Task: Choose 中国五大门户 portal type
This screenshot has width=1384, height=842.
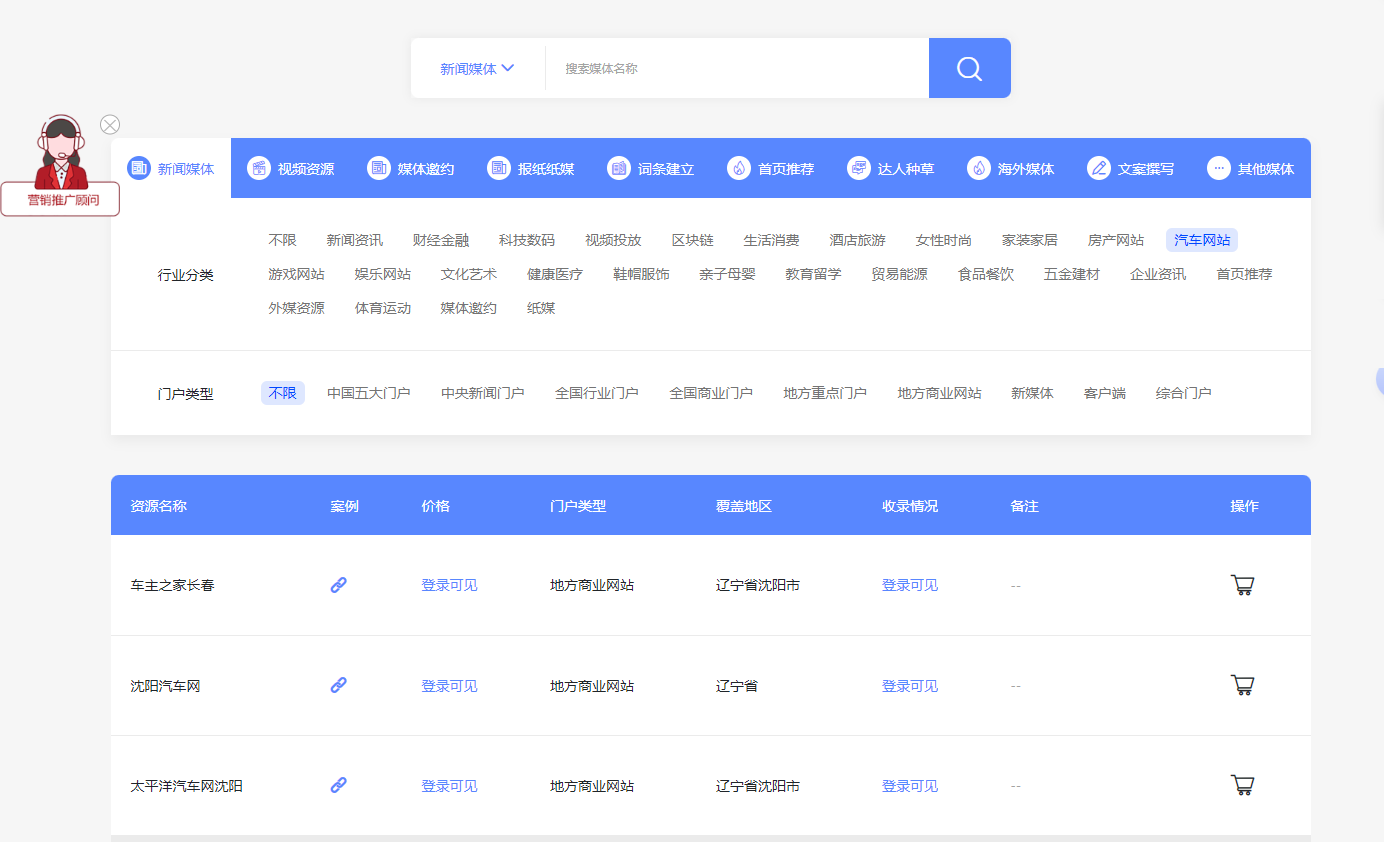Action: point(369,394)
